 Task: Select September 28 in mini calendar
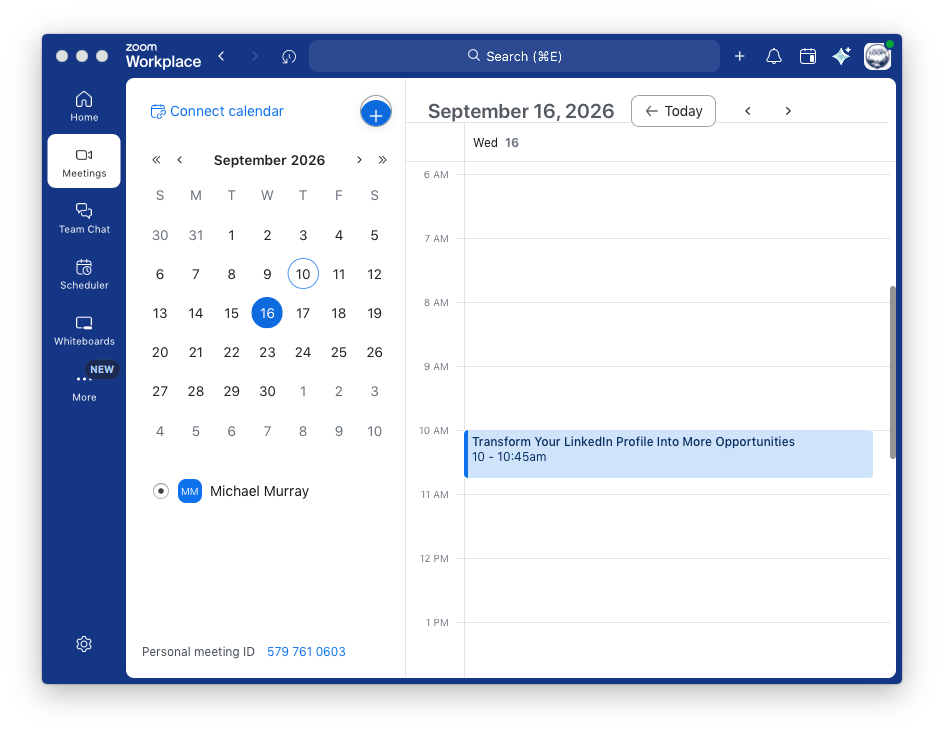coord(196,391)
